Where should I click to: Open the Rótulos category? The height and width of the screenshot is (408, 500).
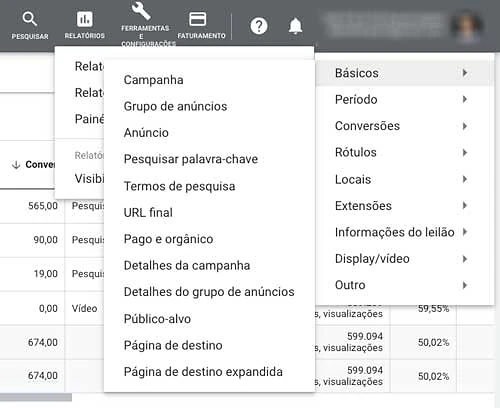405,152
